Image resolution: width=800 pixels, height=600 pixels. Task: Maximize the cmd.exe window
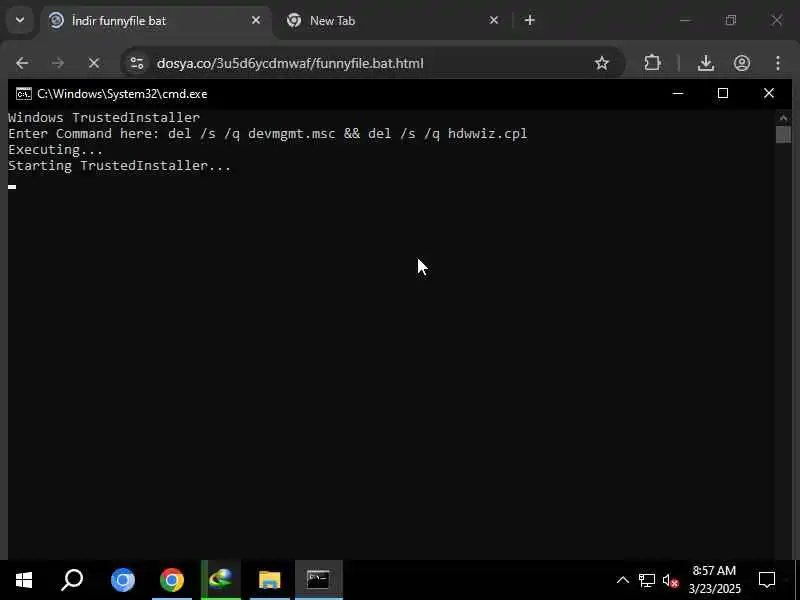pos(722,93)
